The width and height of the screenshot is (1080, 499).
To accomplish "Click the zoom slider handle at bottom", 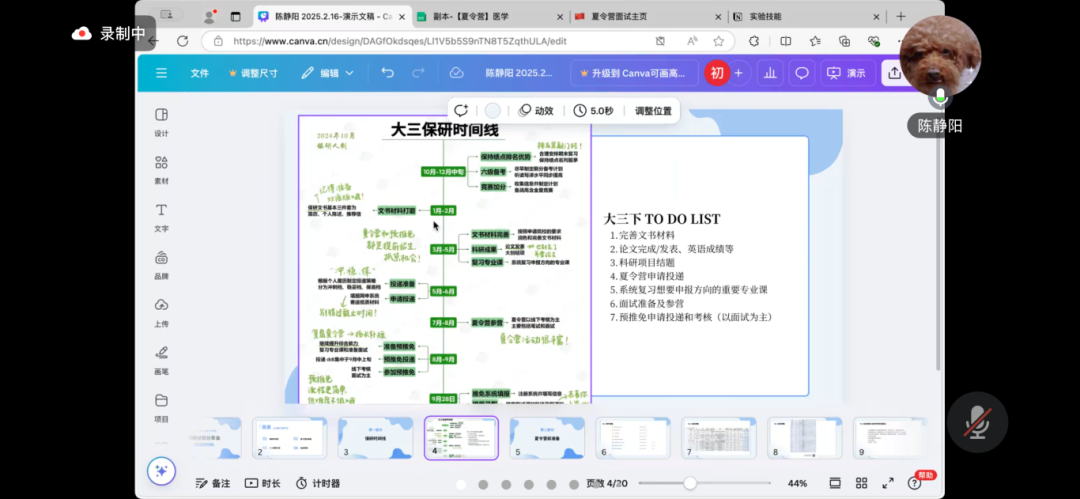I will 689,483.
